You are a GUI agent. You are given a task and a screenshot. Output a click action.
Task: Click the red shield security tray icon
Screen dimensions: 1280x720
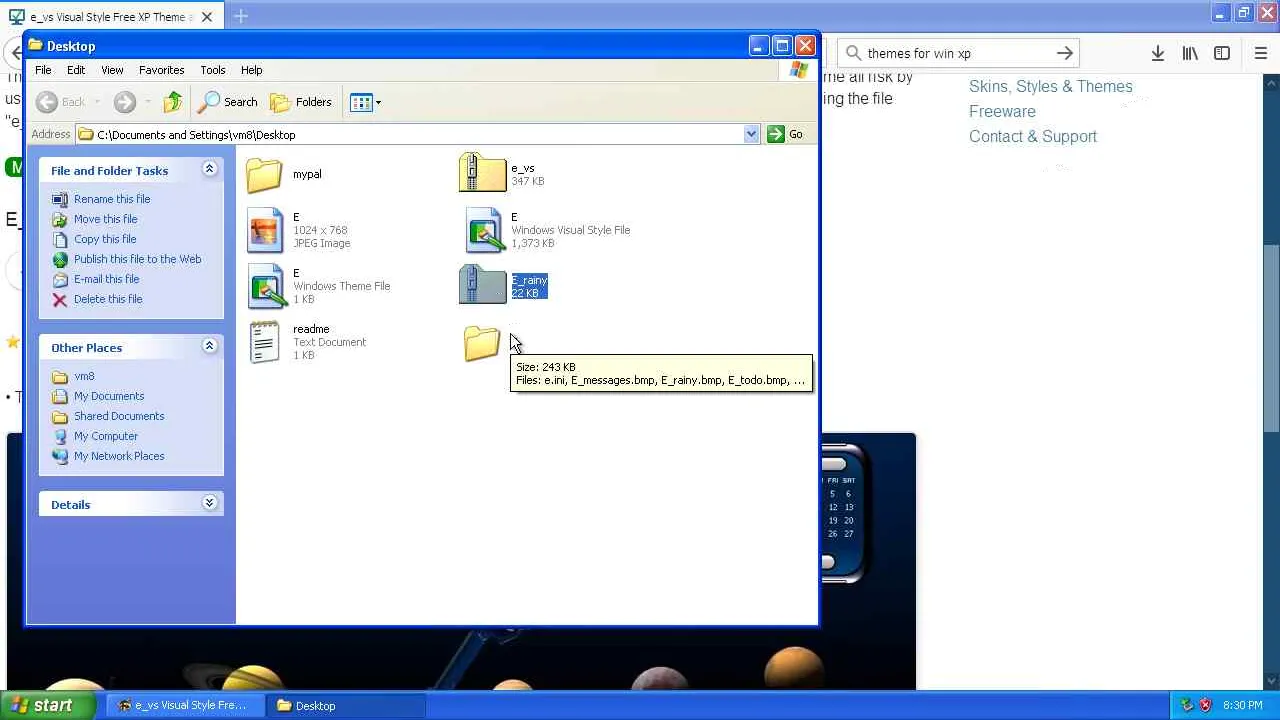(1205, 706)
